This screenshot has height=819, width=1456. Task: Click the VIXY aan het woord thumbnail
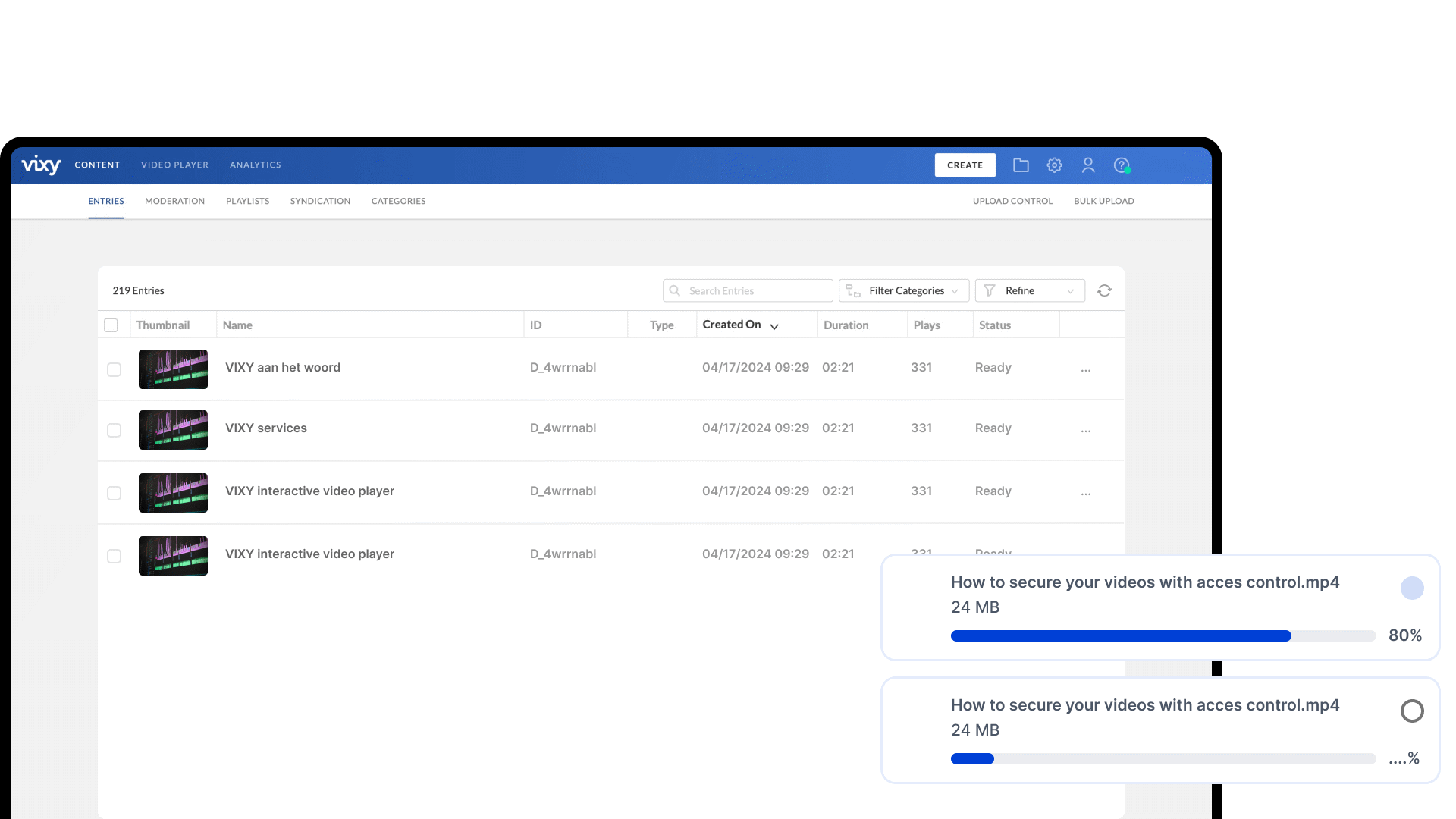173,369
